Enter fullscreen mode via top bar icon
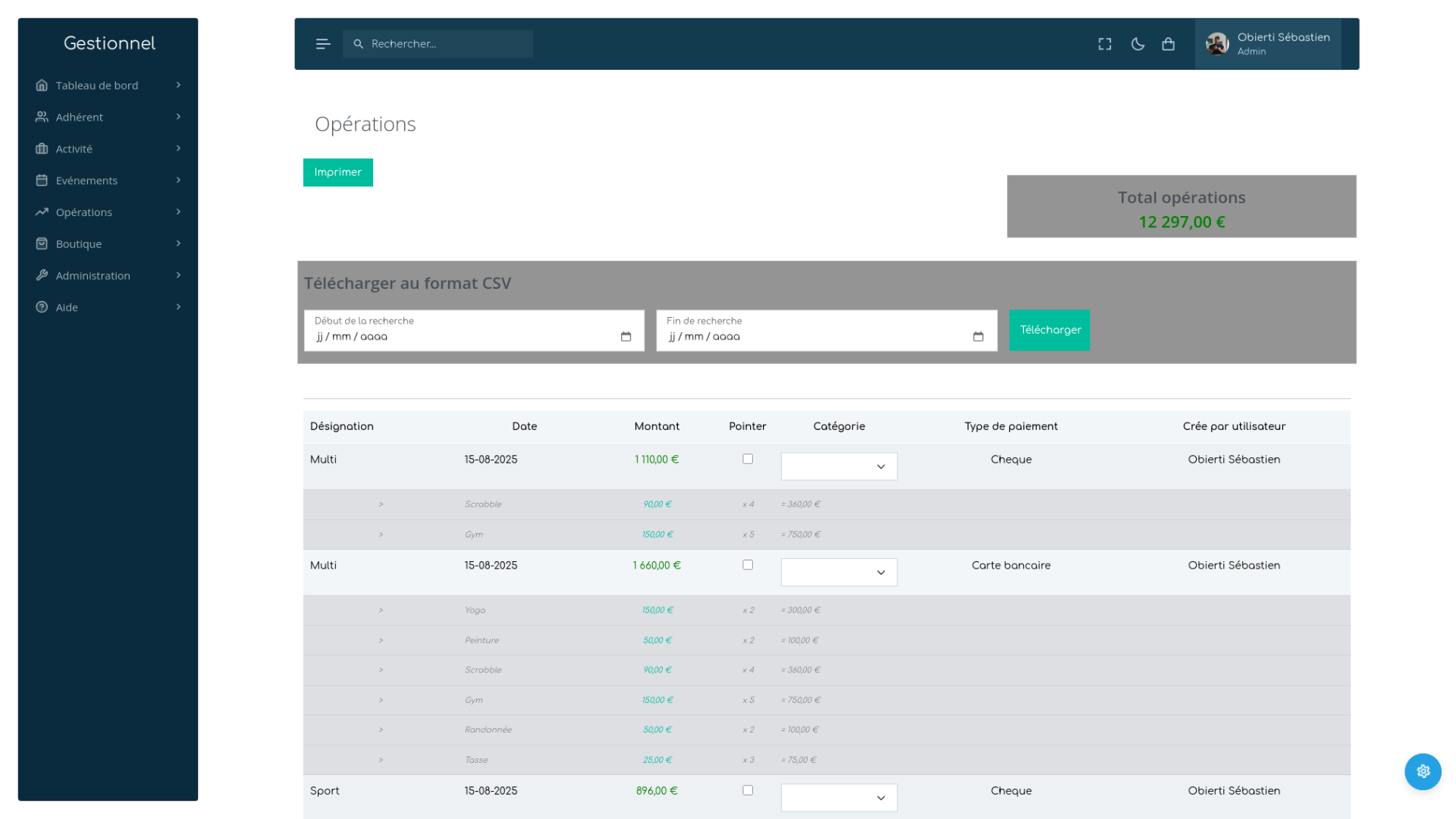This screenshot has height=819, width=1456. [x=1105, y=44]
